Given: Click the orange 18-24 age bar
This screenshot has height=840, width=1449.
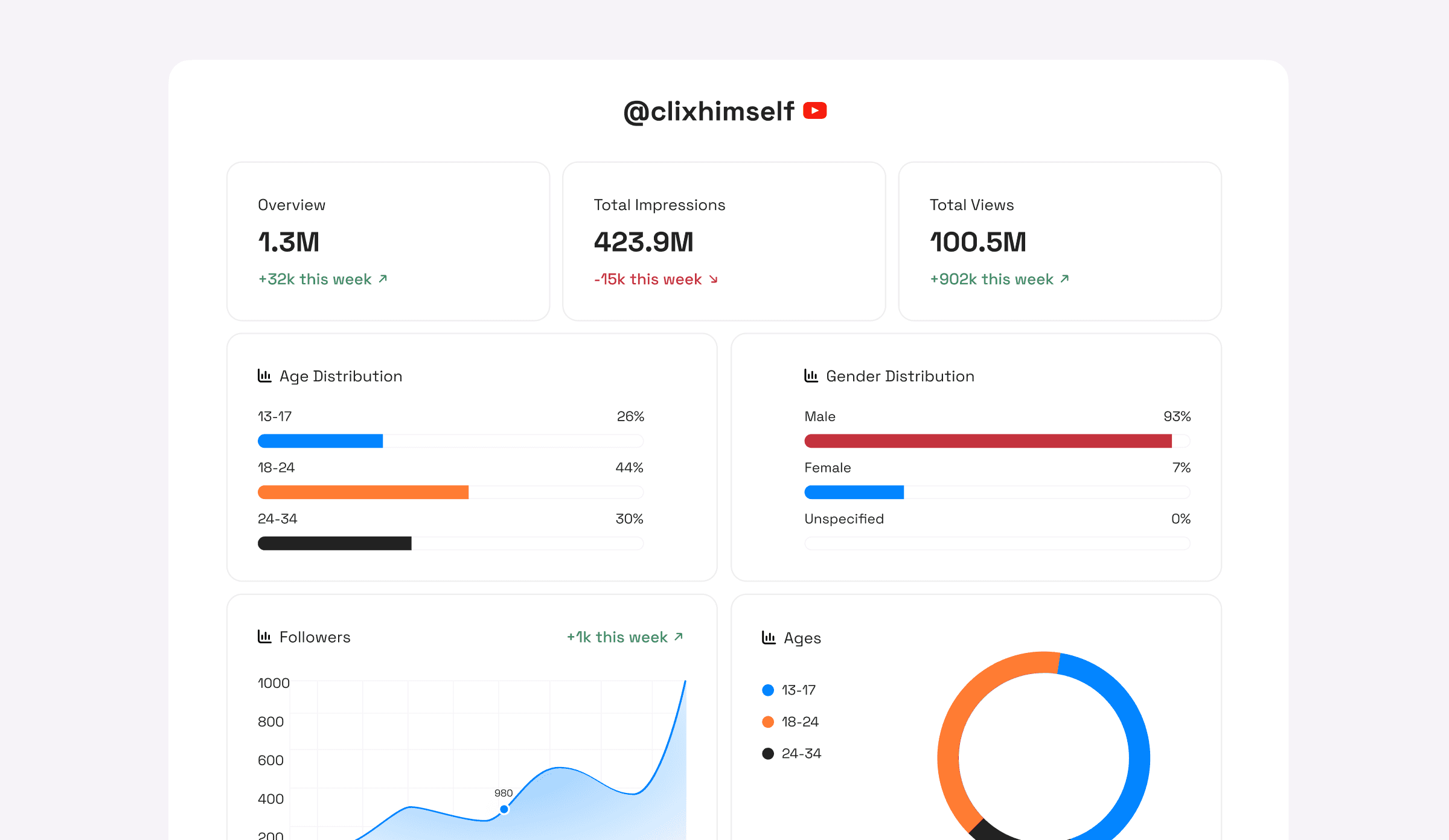Looking at the screenshot, I should pyautogui.click(x=363, y=492).
